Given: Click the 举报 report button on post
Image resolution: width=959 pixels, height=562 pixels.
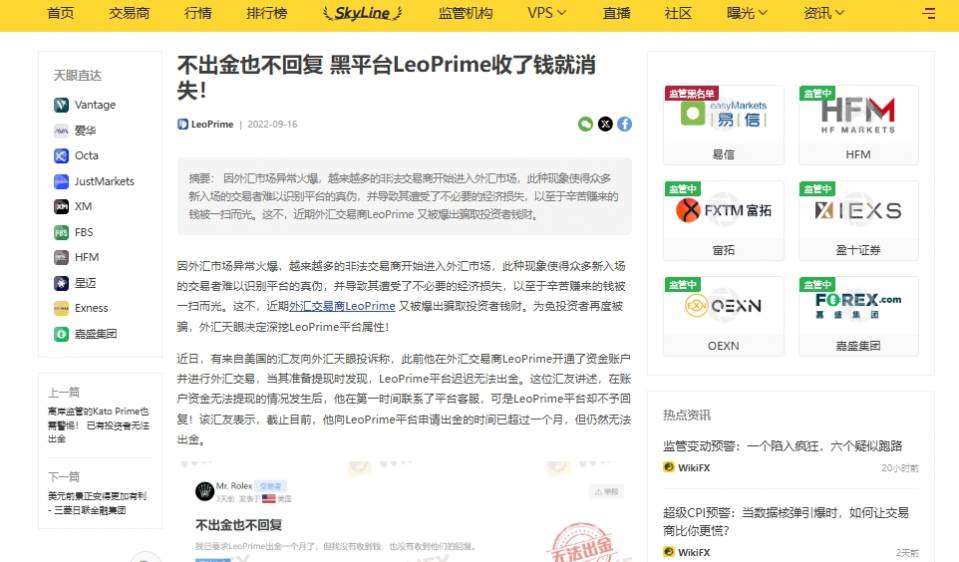Looking at the screenshot, I should click(605, 492).
